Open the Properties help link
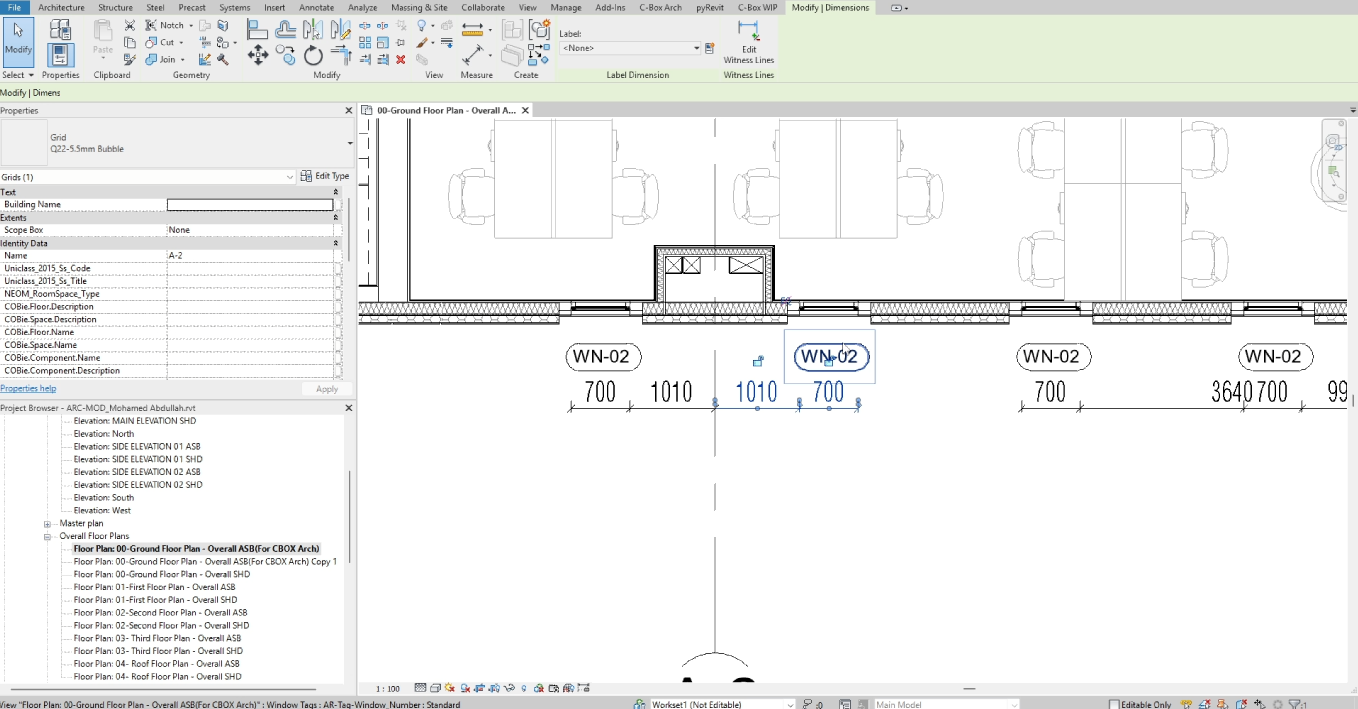1358x709 pixels. (28, 388)
